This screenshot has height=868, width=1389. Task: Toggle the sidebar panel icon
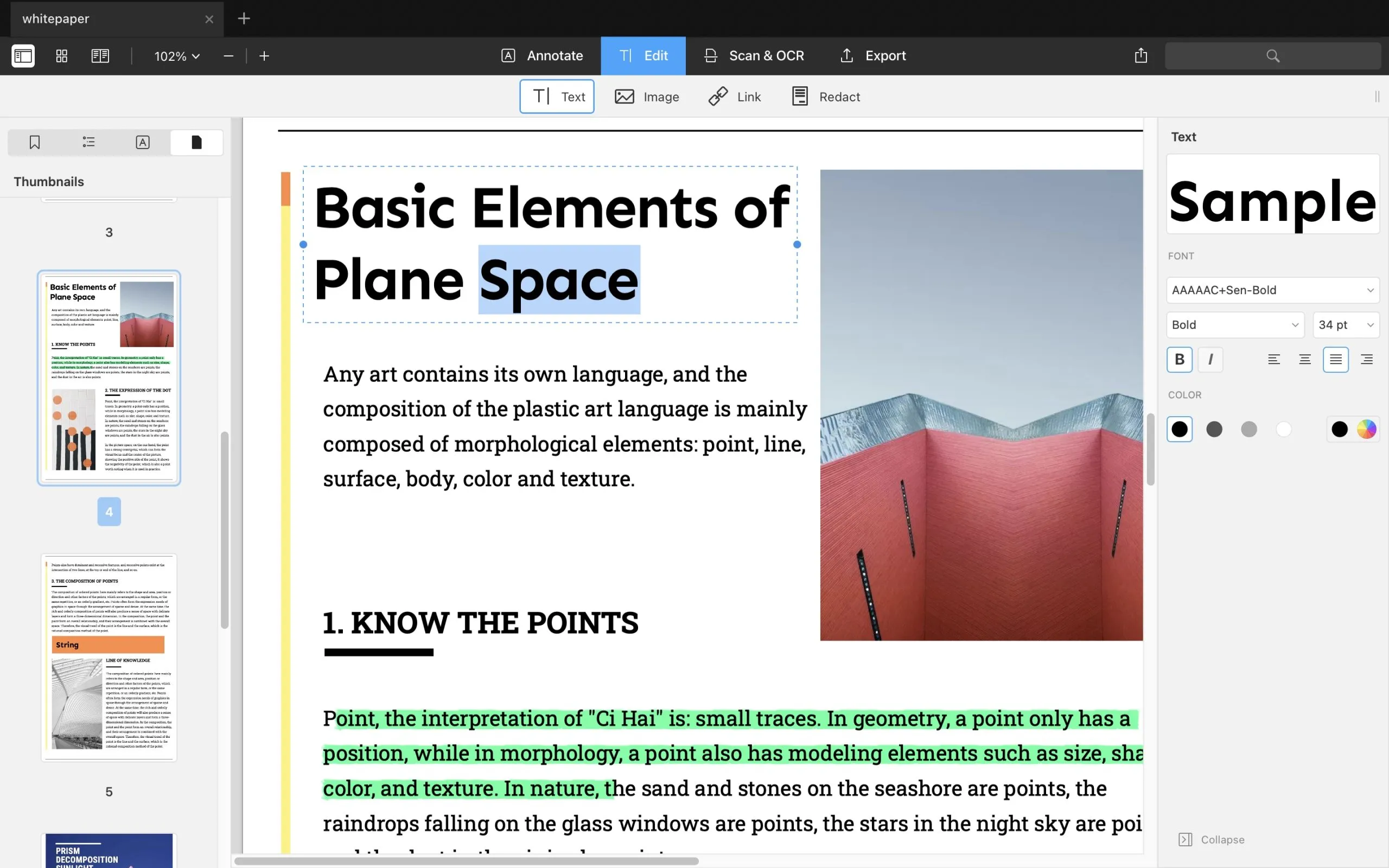tap(23, 56)
